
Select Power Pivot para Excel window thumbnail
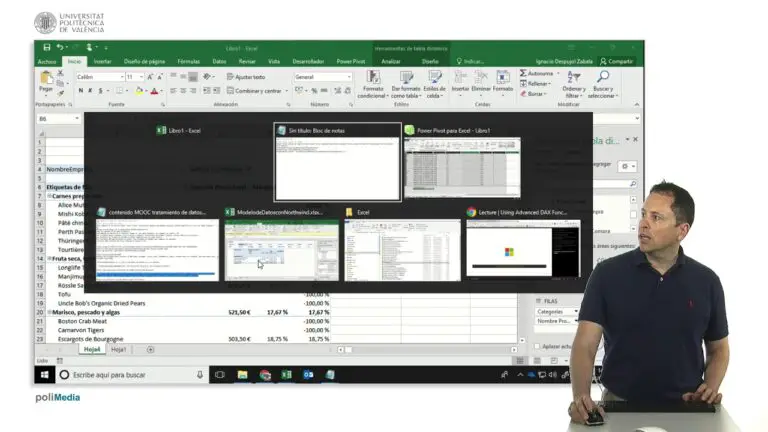coord(462,168)
